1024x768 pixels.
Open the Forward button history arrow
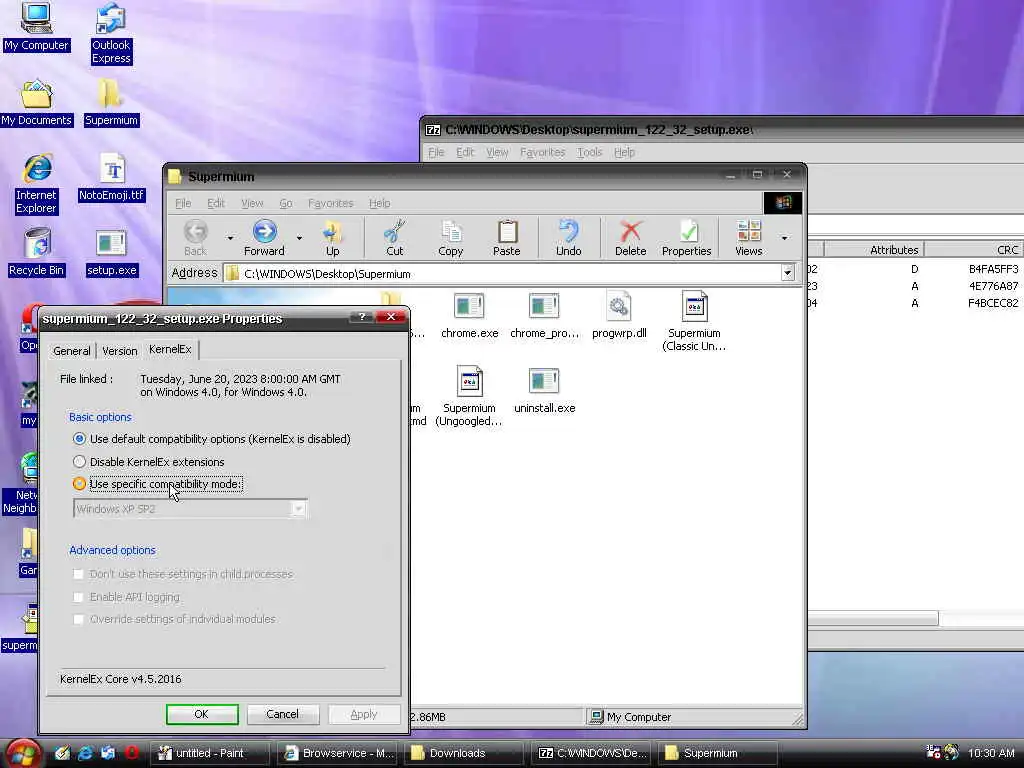299,238
